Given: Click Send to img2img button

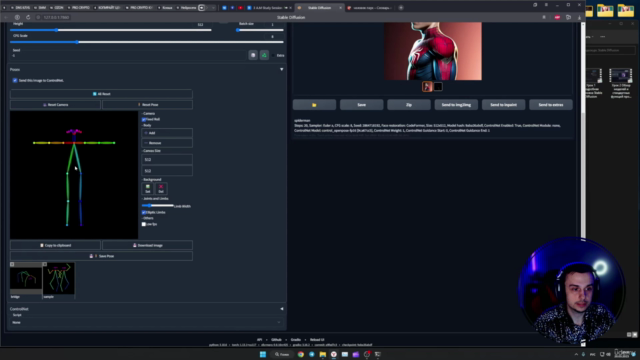Looking at the screenshot, I should [456, 105].
